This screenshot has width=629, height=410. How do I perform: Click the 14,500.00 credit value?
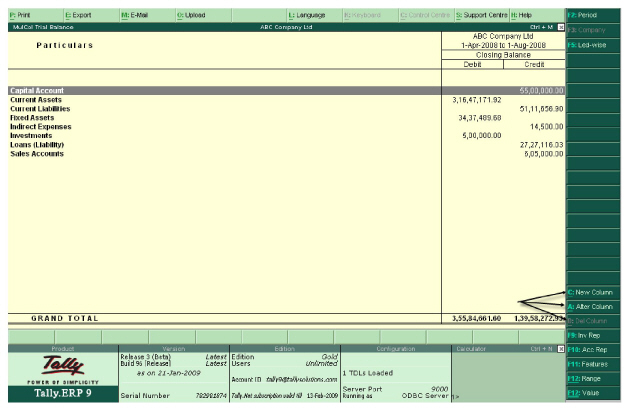click(546, 127)
